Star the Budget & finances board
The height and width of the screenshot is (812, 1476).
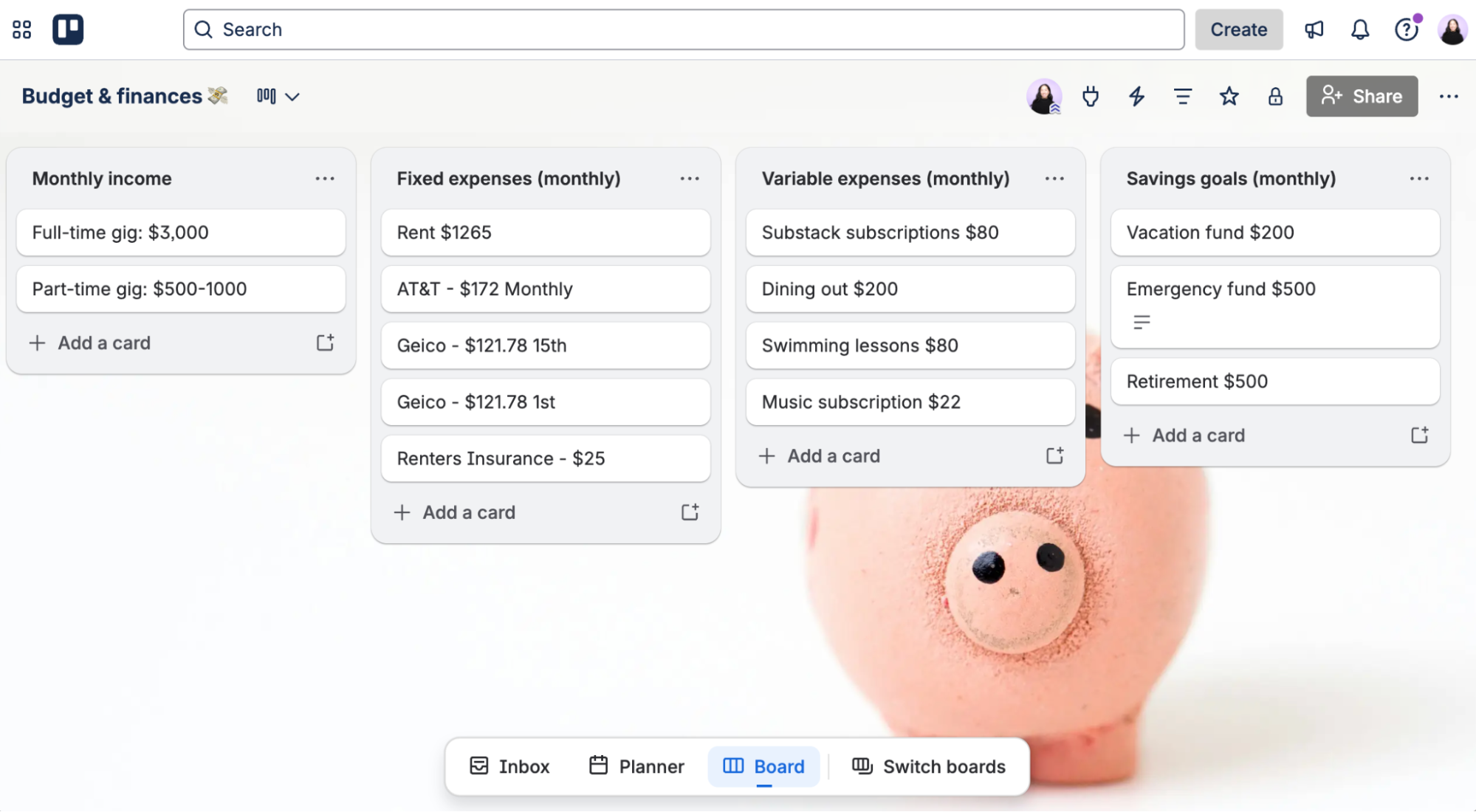[x=1229, y=96]
